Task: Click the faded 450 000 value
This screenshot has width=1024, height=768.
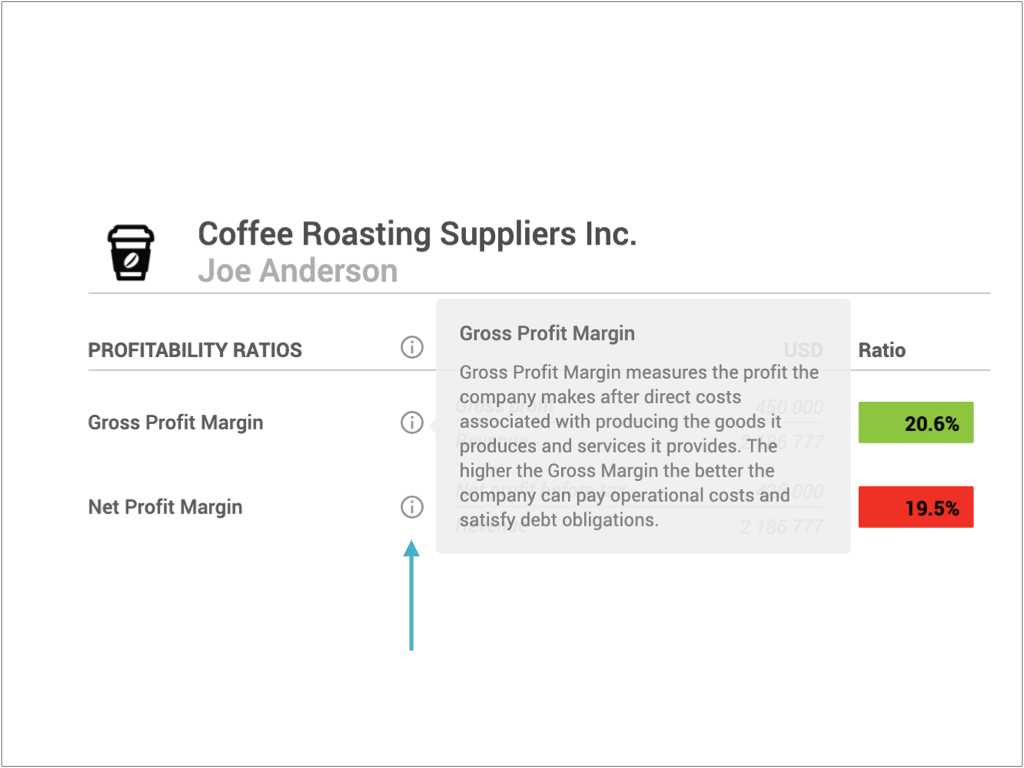Action: 788,408
